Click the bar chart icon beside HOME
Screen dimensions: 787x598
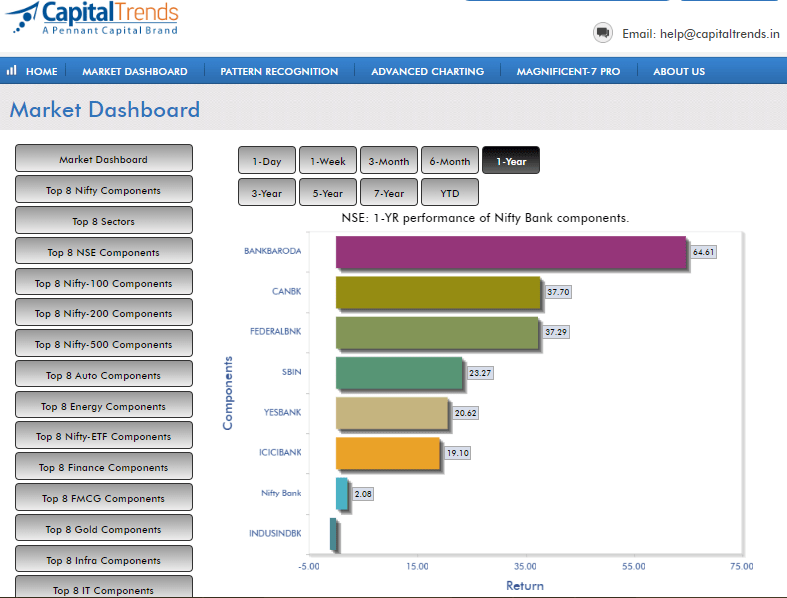[12, 70]
